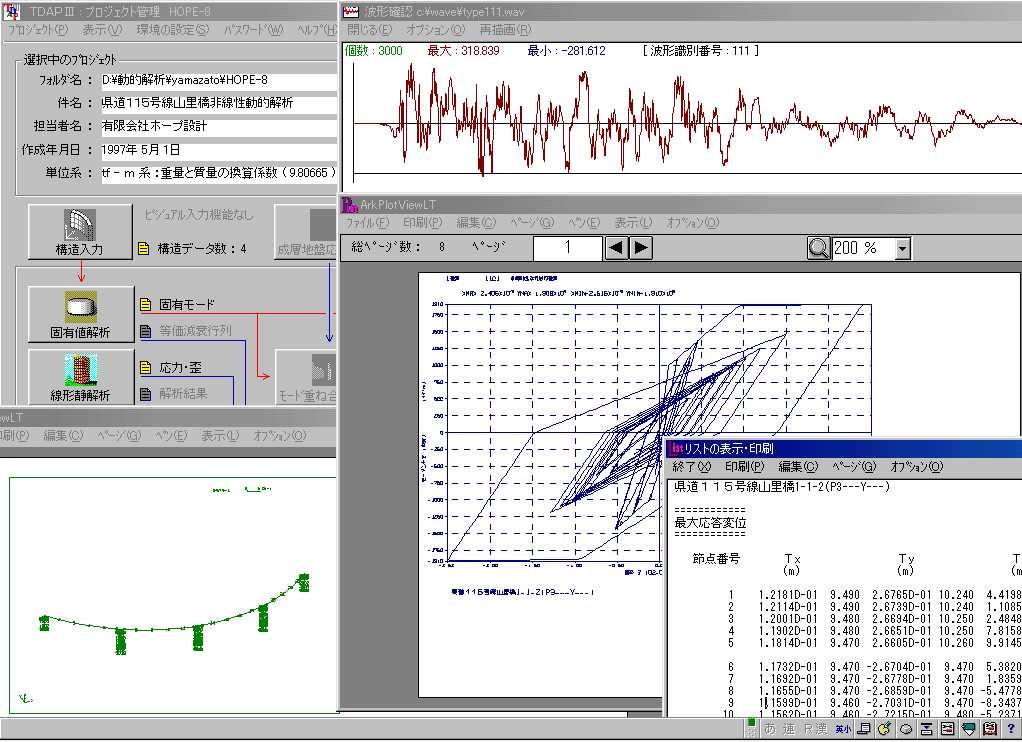Click the 最小 : -281.612 value
This screenshot has width=1022, height=742.
(x=566, y=51)
